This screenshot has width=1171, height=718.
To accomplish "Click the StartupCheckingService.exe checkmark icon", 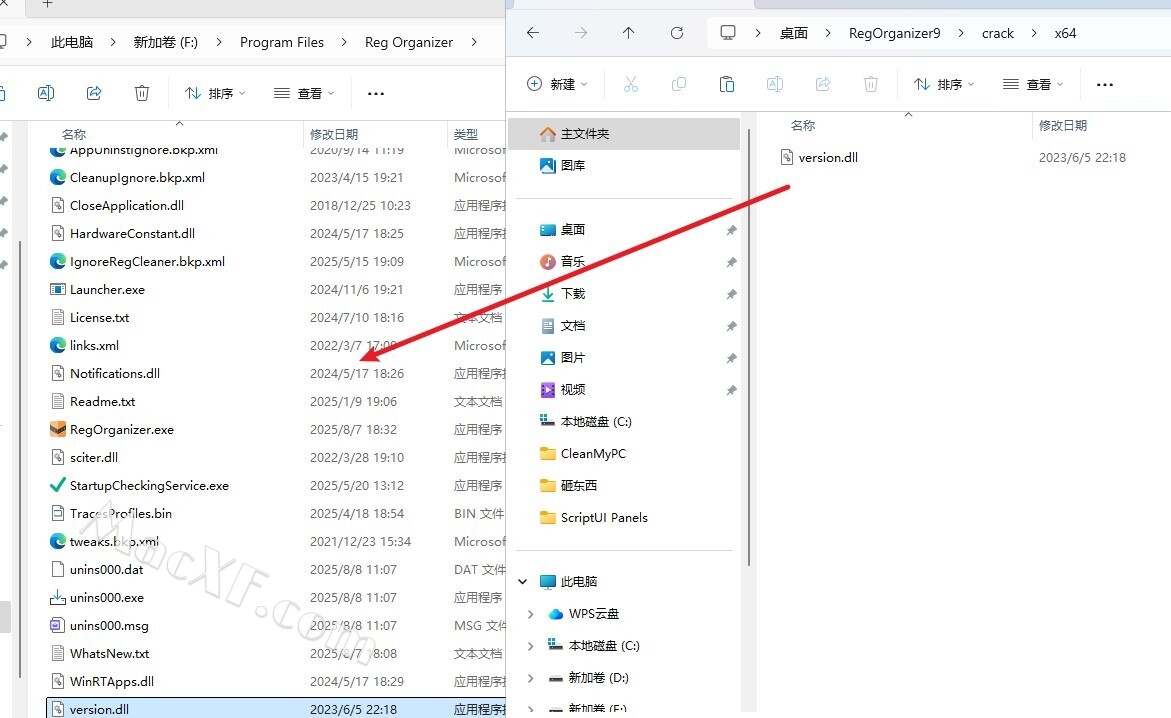I will (58, 485).
